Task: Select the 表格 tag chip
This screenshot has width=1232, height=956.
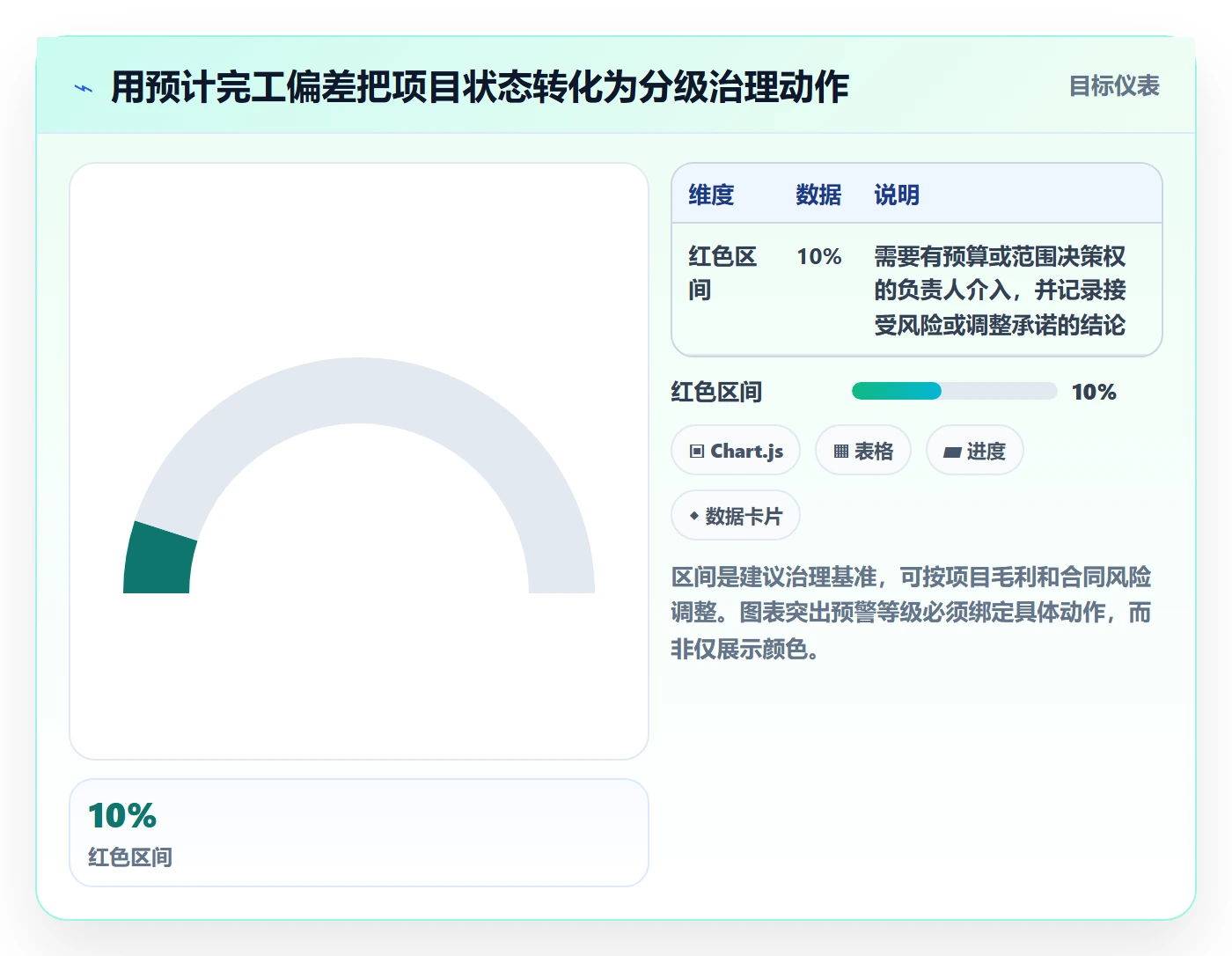Action: [x=863, y=451]
